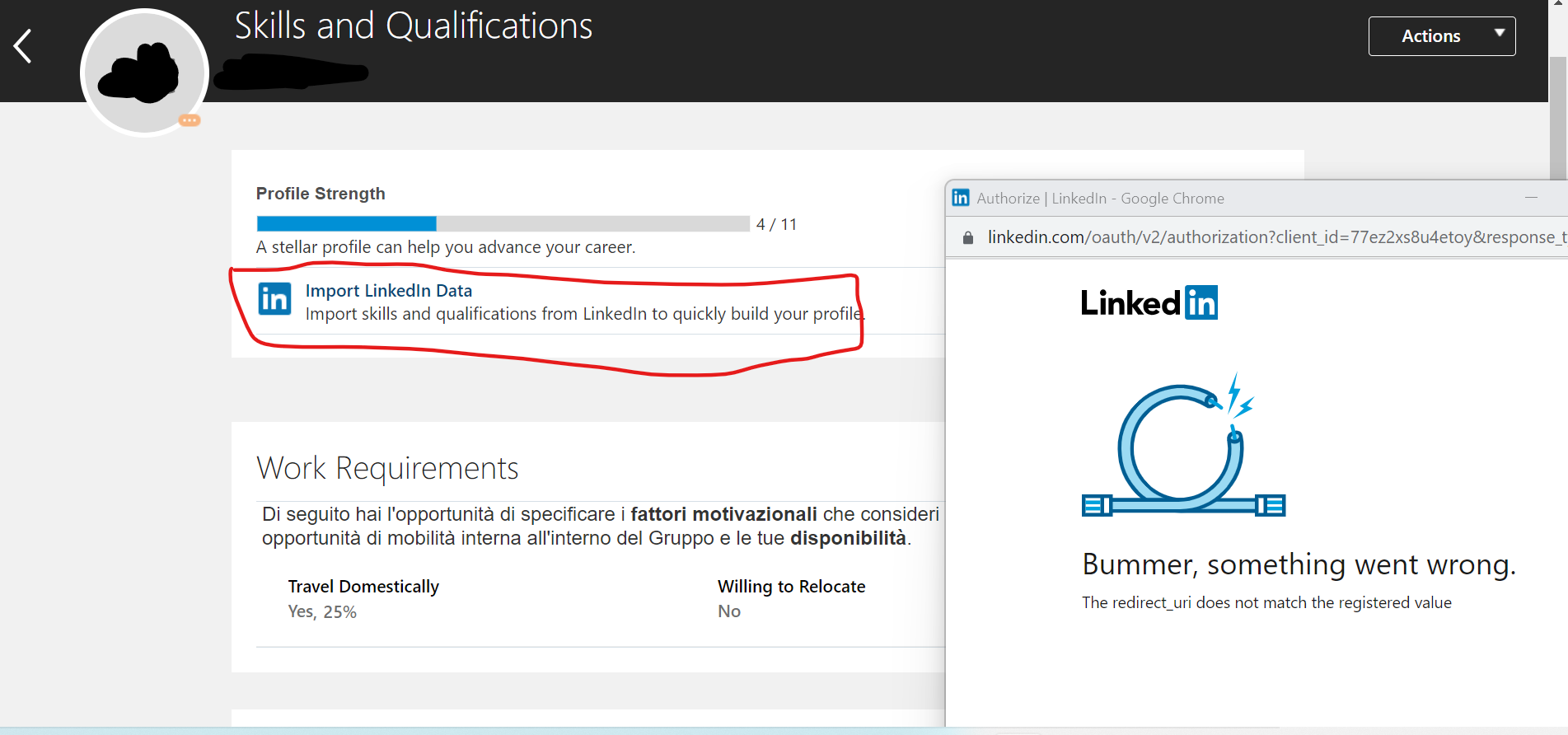The height and width of the screenshot is (735, 1568).
Task: Click the "4 / 11" strength count
Action: click(776, 224)
